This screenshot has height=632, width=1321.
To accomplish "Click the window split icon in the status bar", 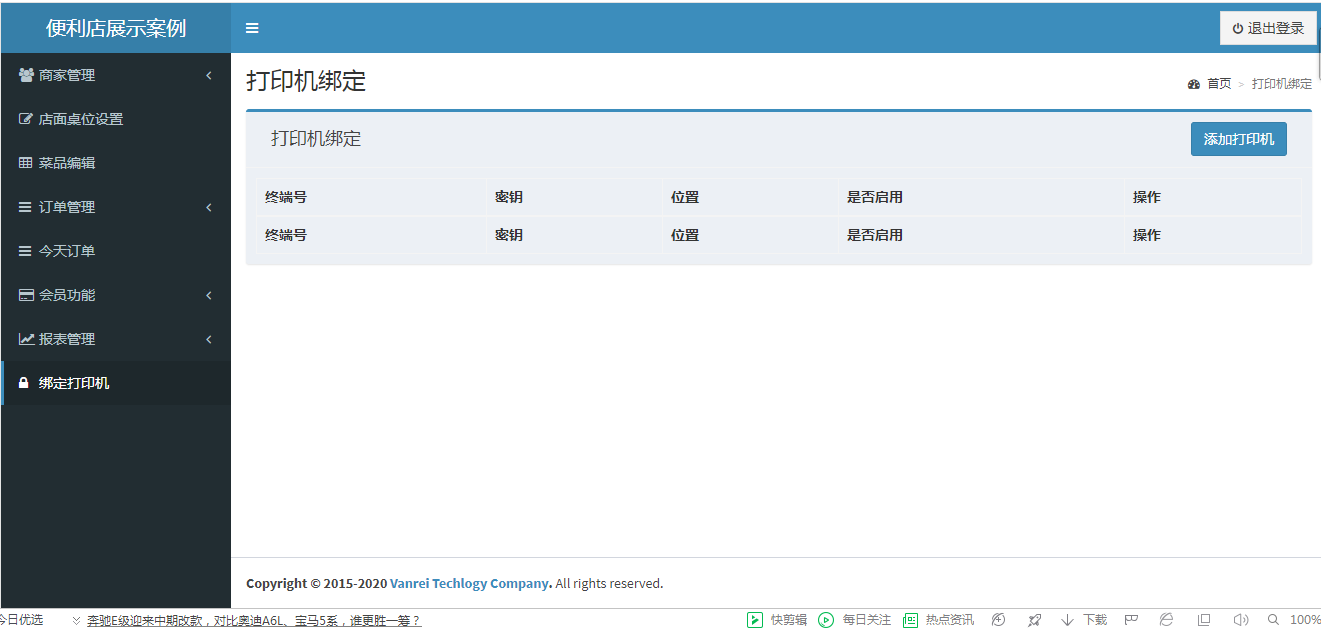I will click(x=1204, y=620).
